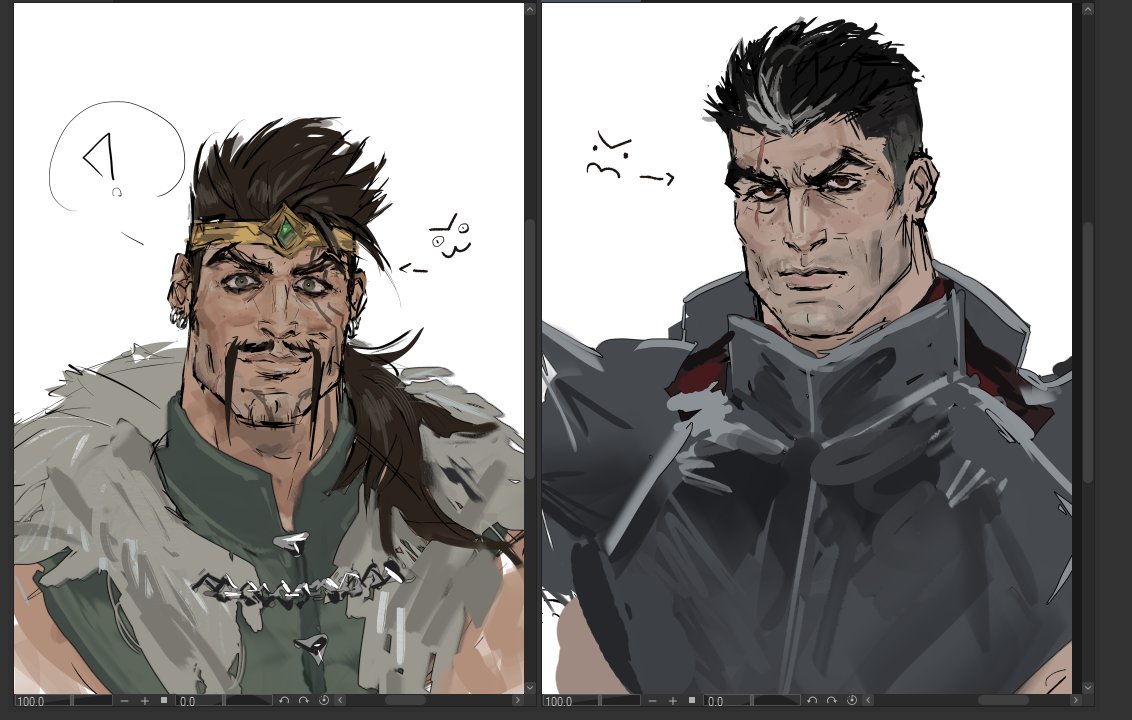Viewport: 1132px width, 720px height.
Task: Click left canvas horizontal scroll right arrow
Action: coord(517,701)
